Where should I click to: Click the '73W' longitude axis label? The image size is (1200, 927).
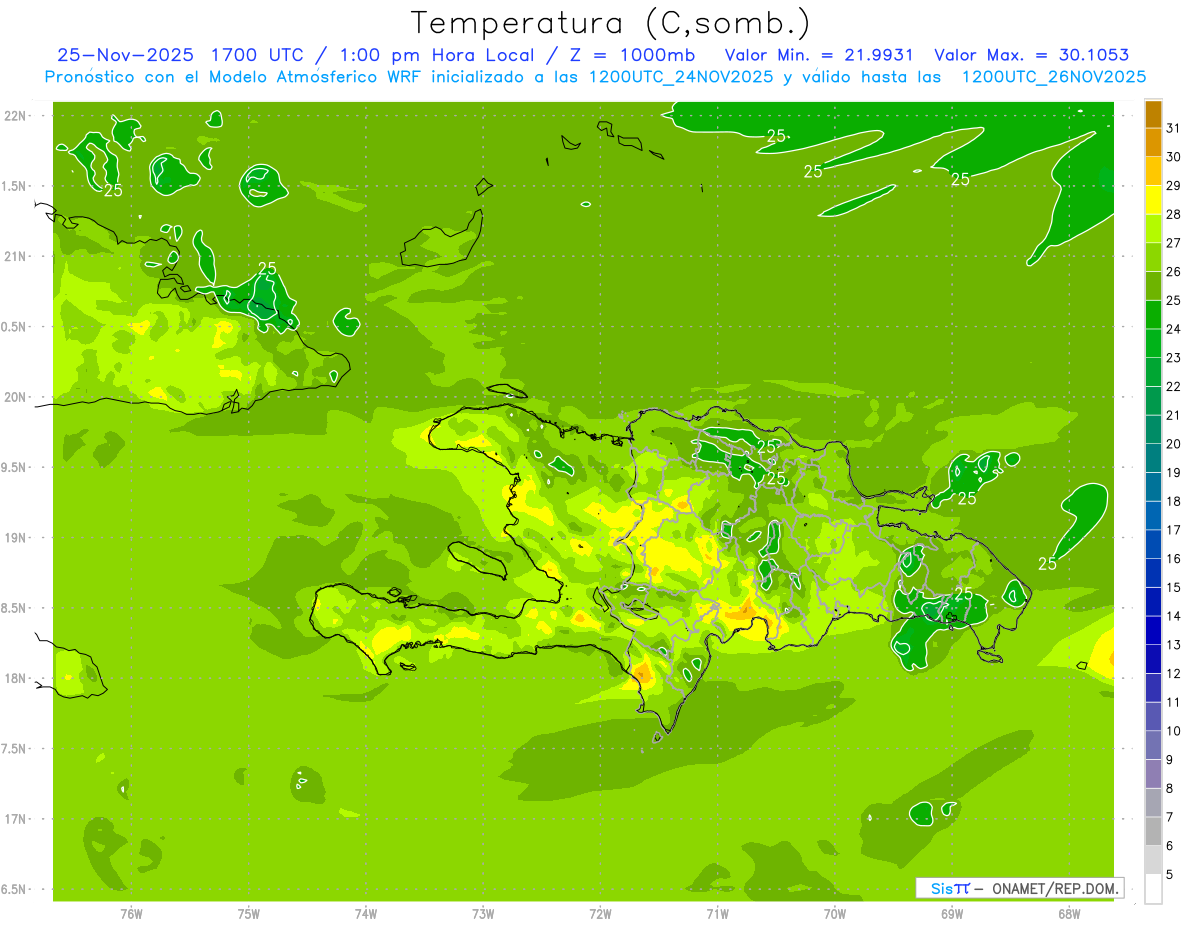pyautogui.click(x=483, y=913)
